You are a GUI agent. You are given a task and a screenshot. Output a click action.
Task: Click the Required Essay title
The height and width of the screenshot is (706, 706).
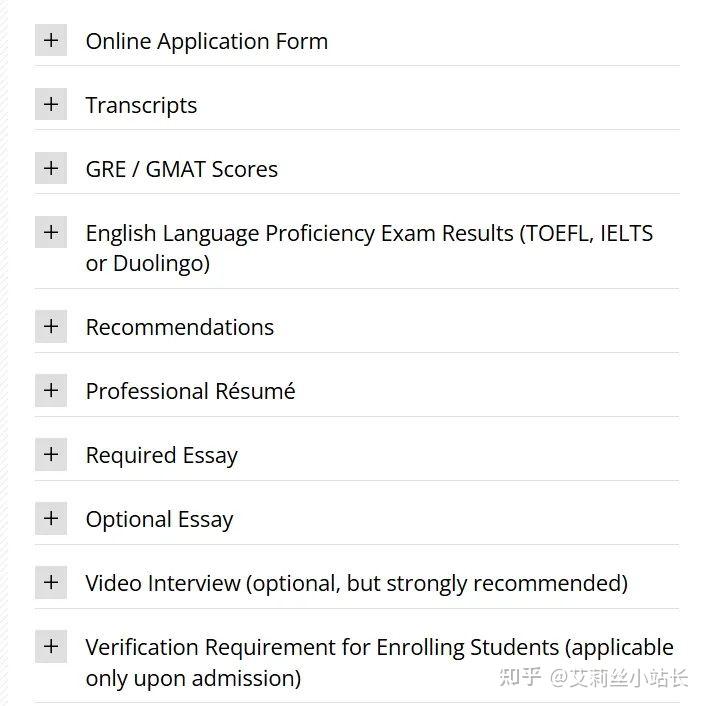click(x=161, y=455)
